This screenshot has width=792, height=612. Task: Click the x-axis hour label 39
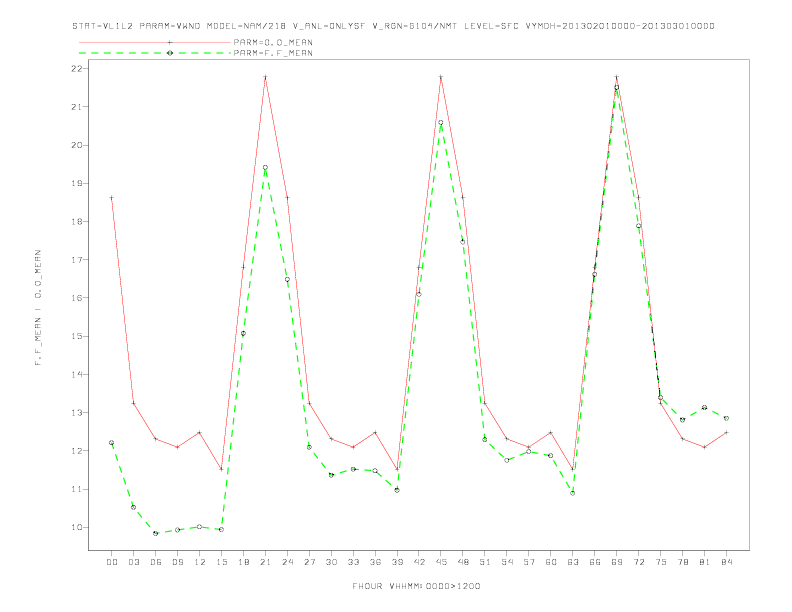397,562
